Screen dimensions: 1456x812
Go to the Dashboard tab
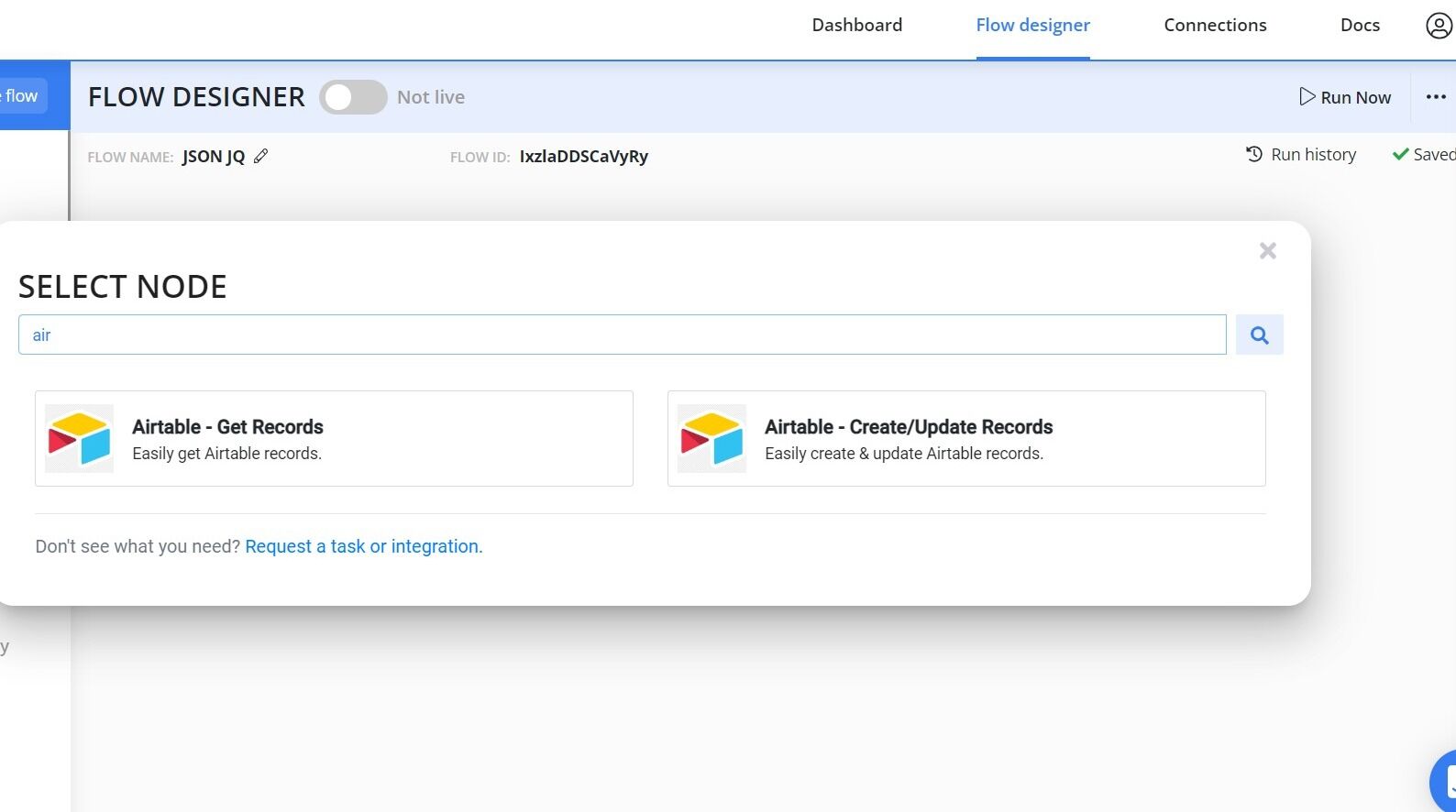pos(856,25)
